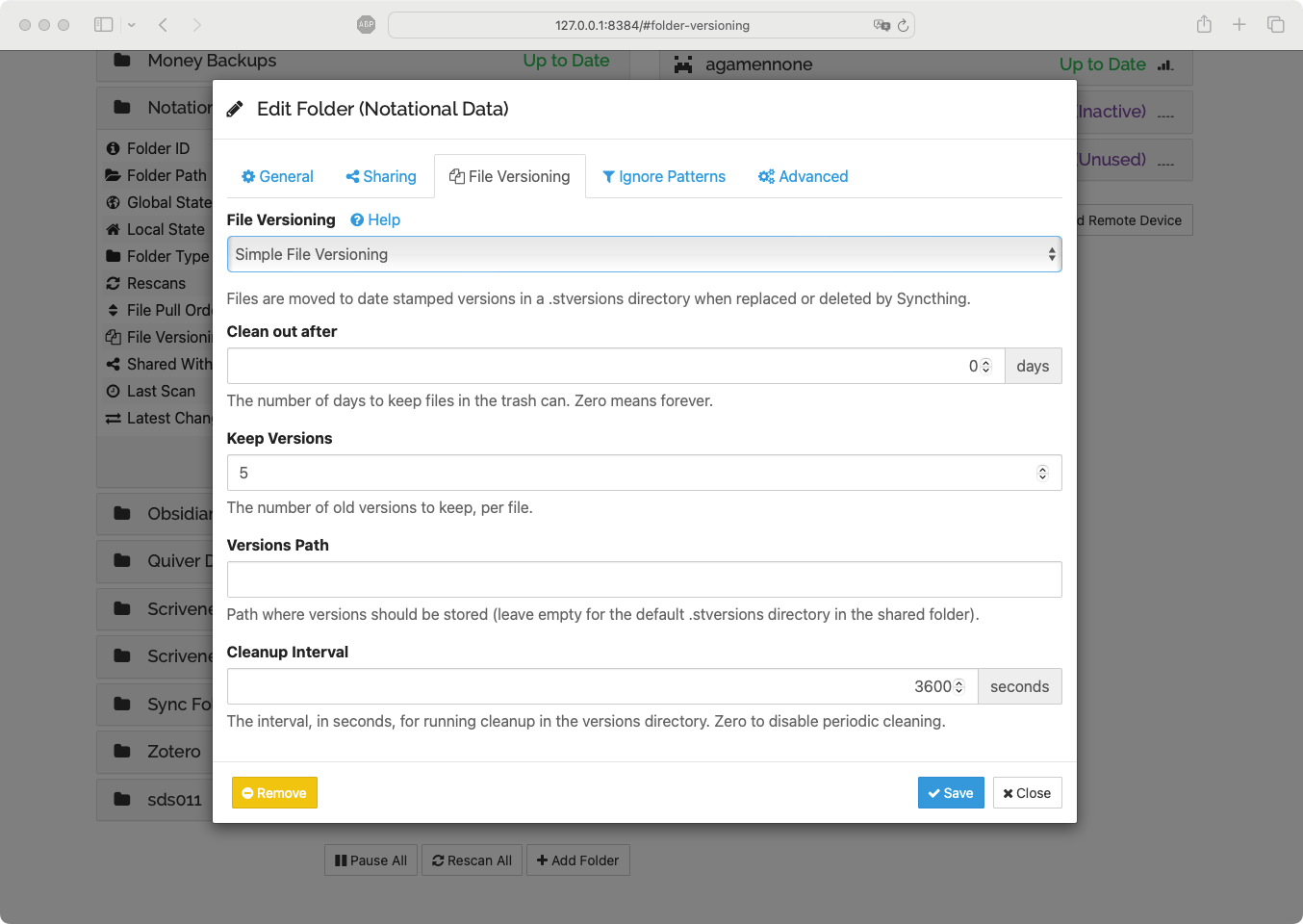Save the folder settings
The height and width of the screenshot is (924, 1303).
(950, 793)
